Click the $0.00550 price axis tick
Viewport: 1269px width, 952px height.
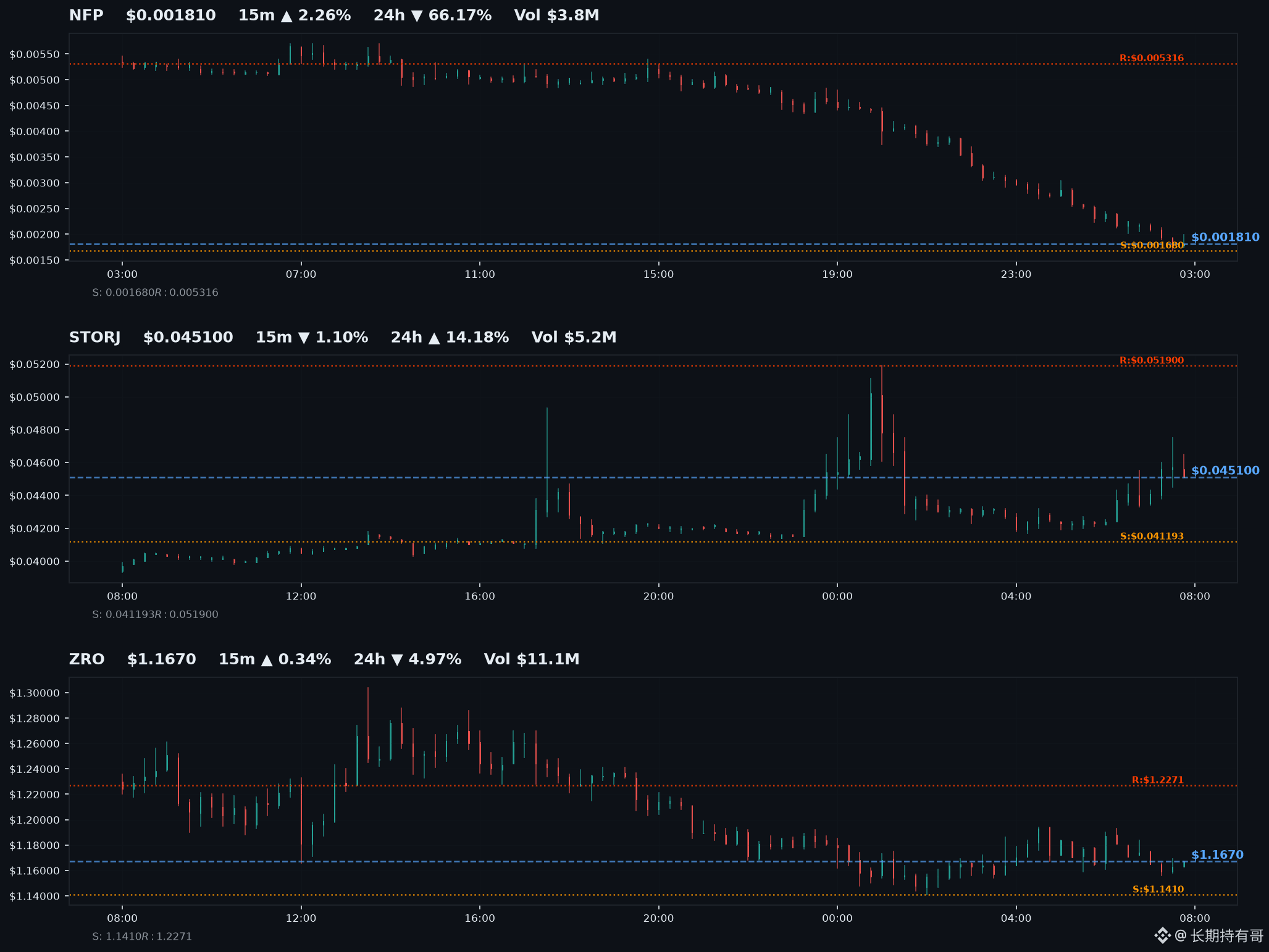(x=35, y=54)
